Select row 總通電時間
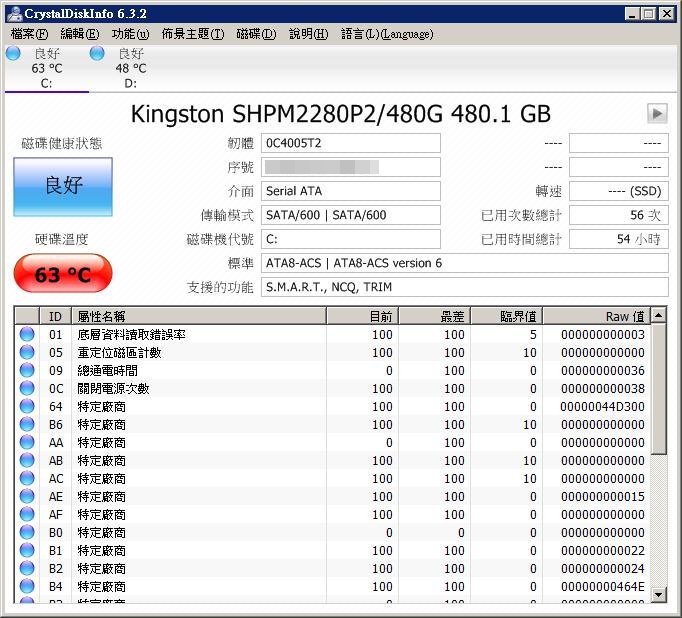 [332, 370]
